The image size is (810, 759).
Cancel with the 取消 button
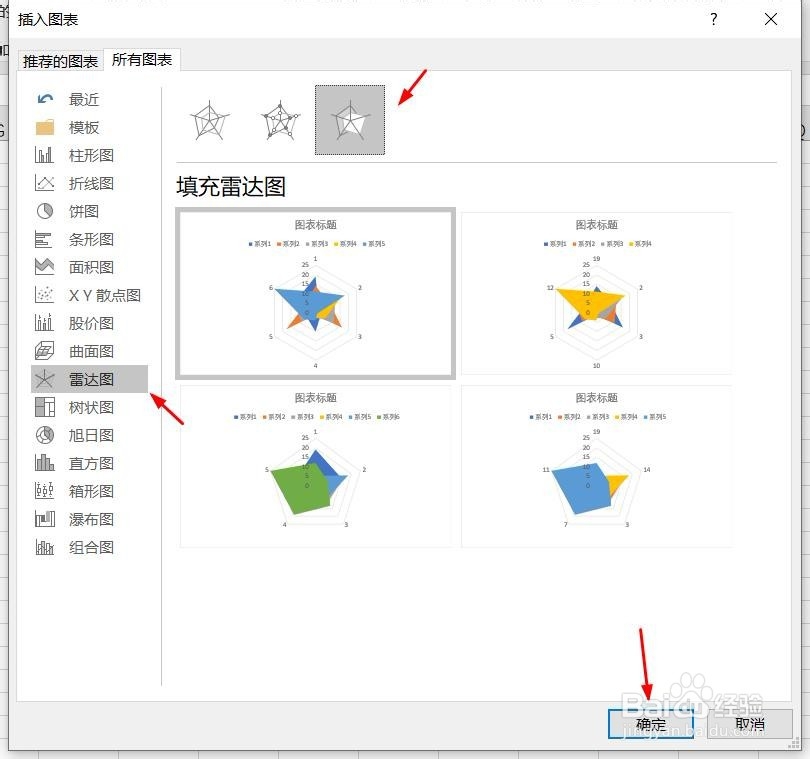[x=750, y=724]
